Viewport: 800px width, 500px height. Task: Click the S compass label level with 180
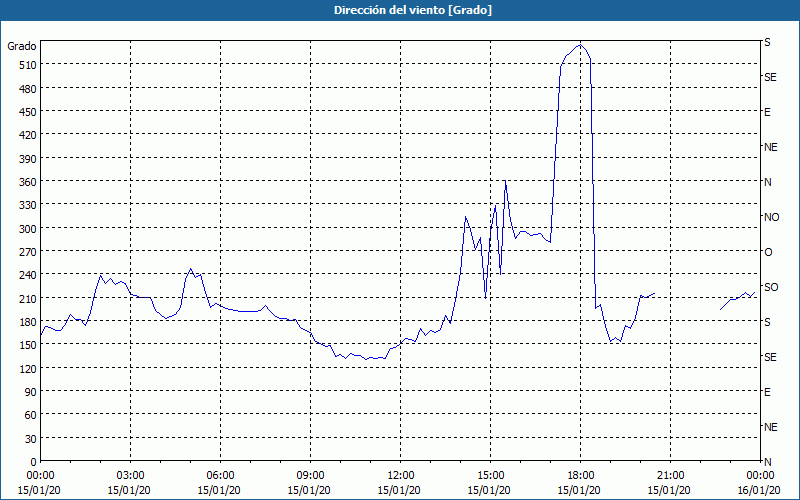pos(767,322)
